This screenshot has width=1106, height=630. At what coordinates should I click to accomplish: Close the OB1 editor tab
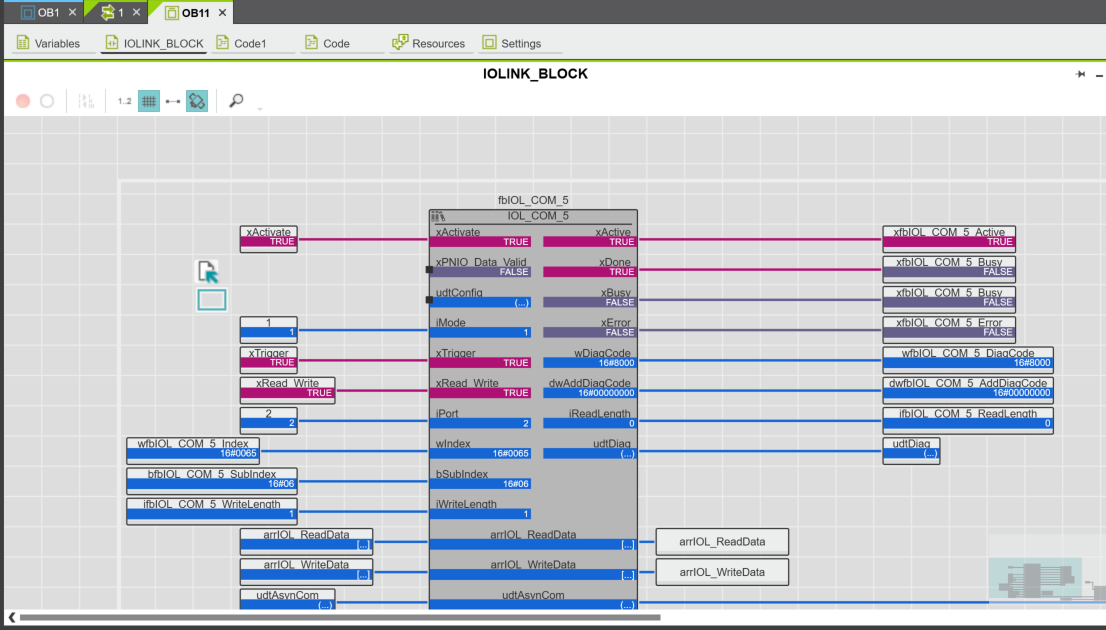[x=72, y=13]
